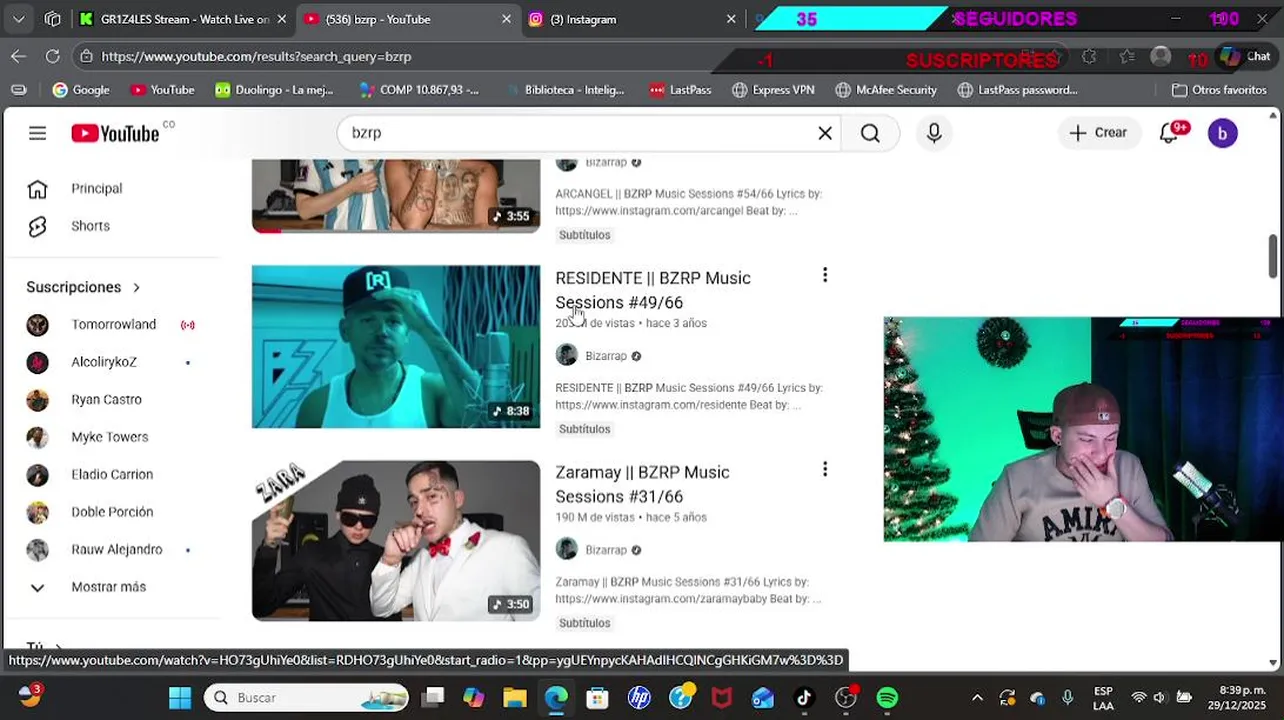Open Bizarrap channel avatar under Zaramay

coord(567,549)
